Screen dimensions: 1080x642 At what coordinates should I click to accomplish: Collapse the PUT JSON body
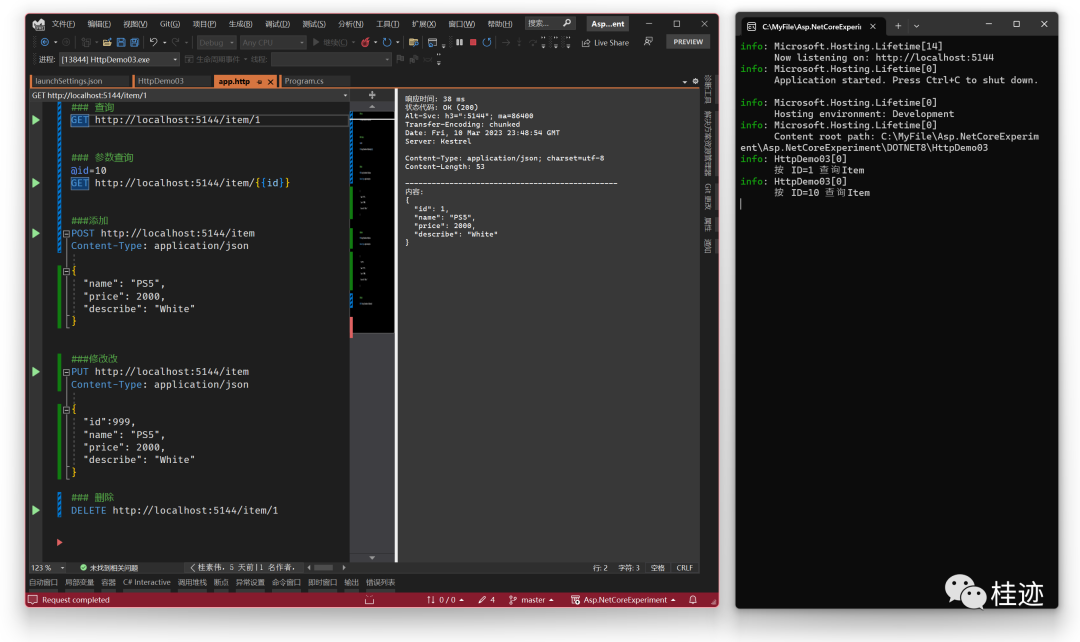tap(66, 410)
